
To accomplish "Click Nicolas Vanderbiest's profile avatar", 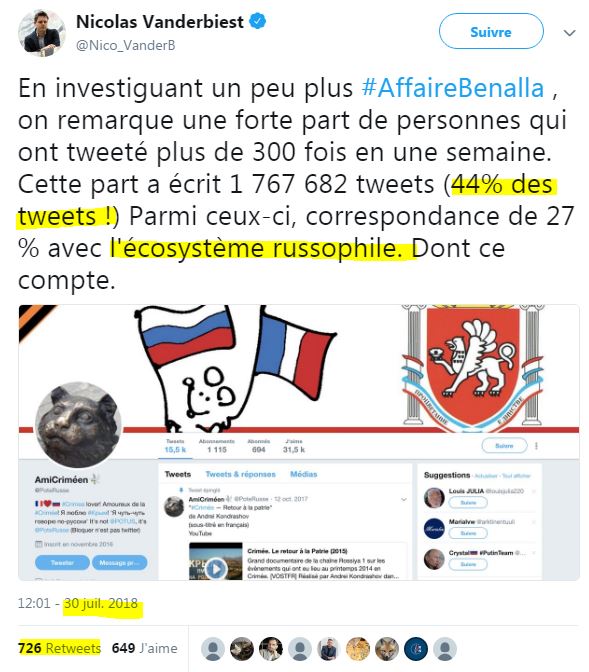I will click(x=41, y=33).
